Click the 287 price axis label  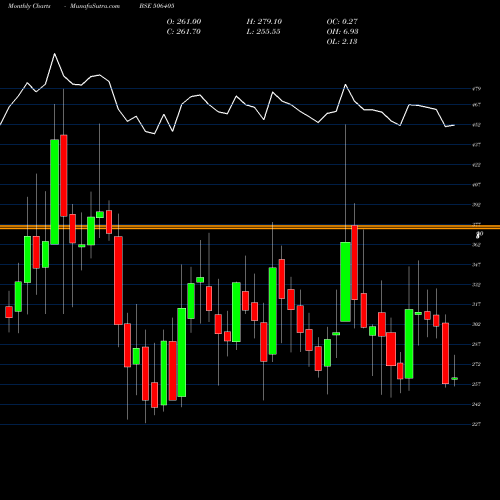coord(477,344)
